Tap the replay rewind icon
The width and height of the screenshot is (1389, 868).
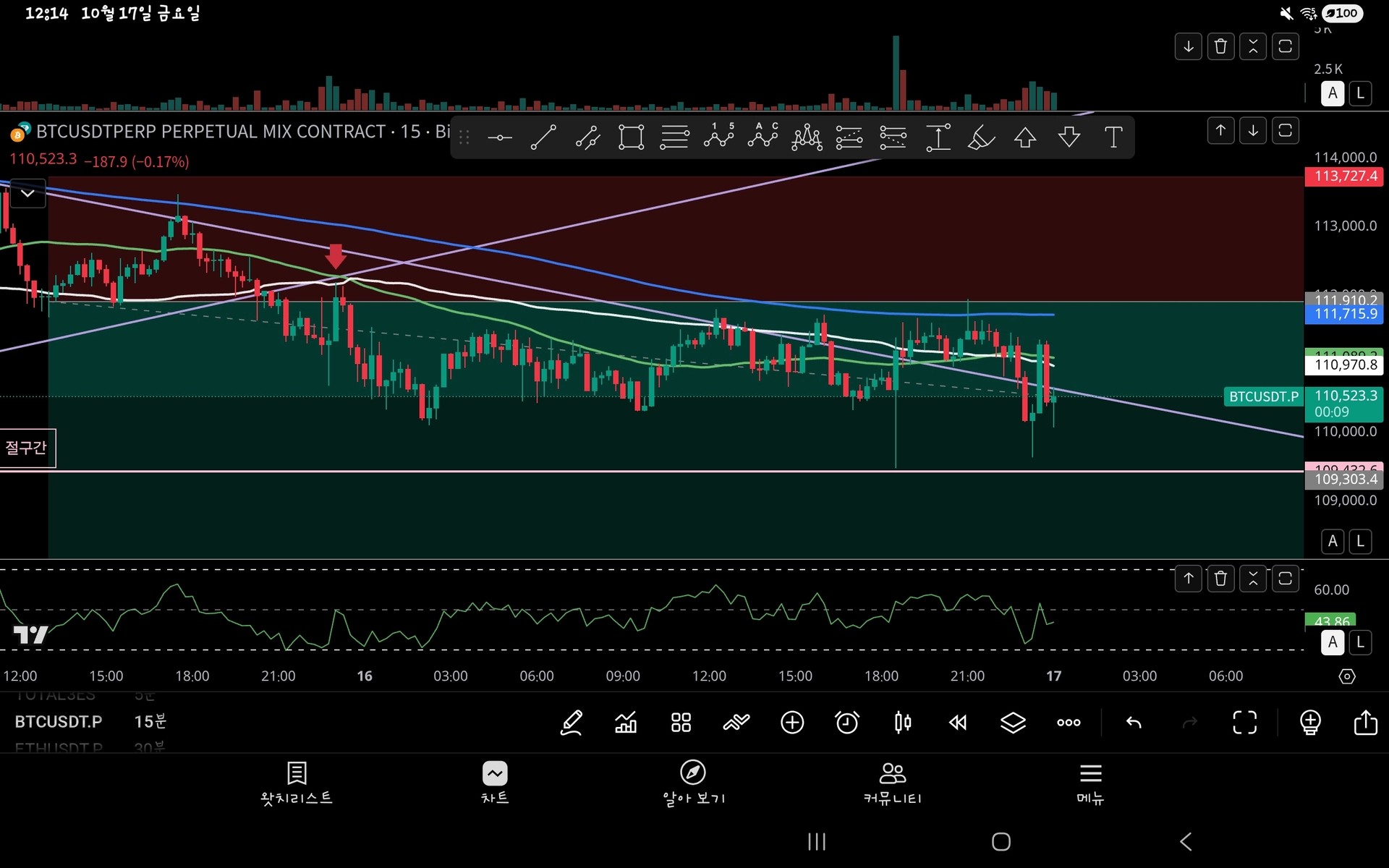[x=958, y=722]
